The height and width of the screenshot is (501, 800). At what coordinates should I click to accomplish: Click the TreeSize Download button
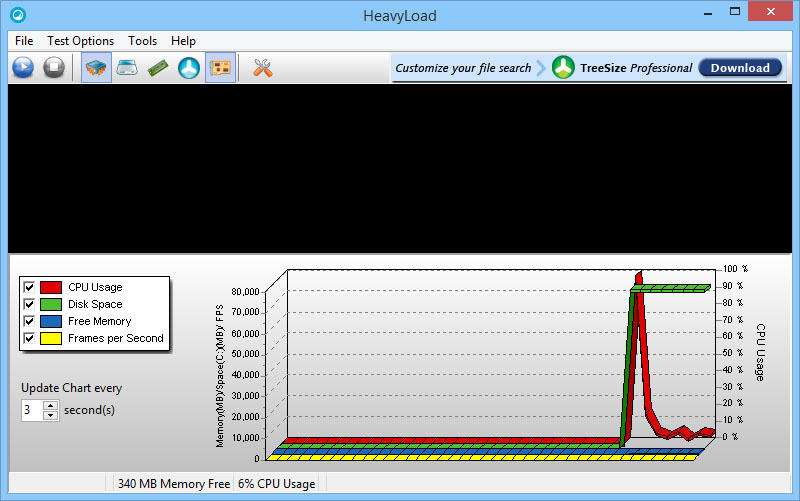pyautogui.click(x=740, y=68)
